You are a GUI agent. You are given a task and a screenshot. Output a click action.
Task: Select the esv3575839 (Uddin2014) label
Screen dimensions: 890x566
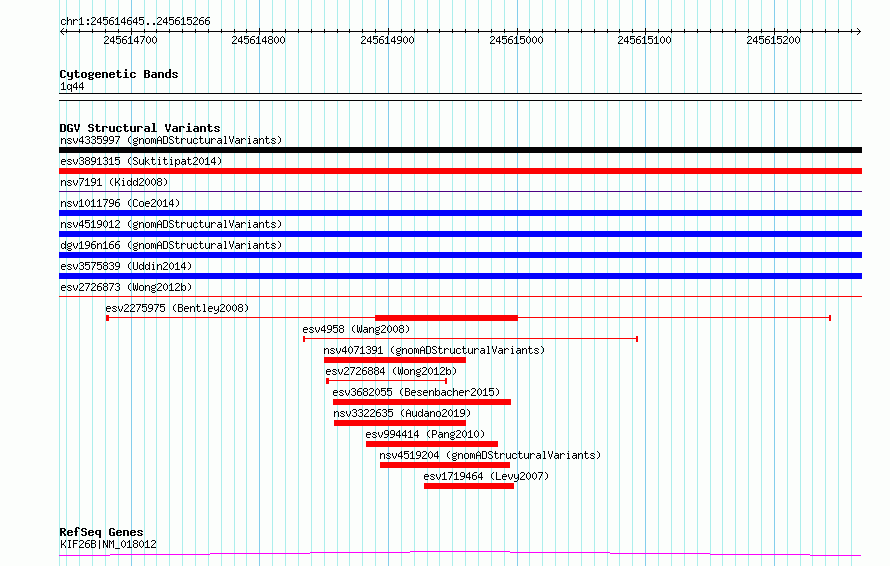[x=126, y=266]
